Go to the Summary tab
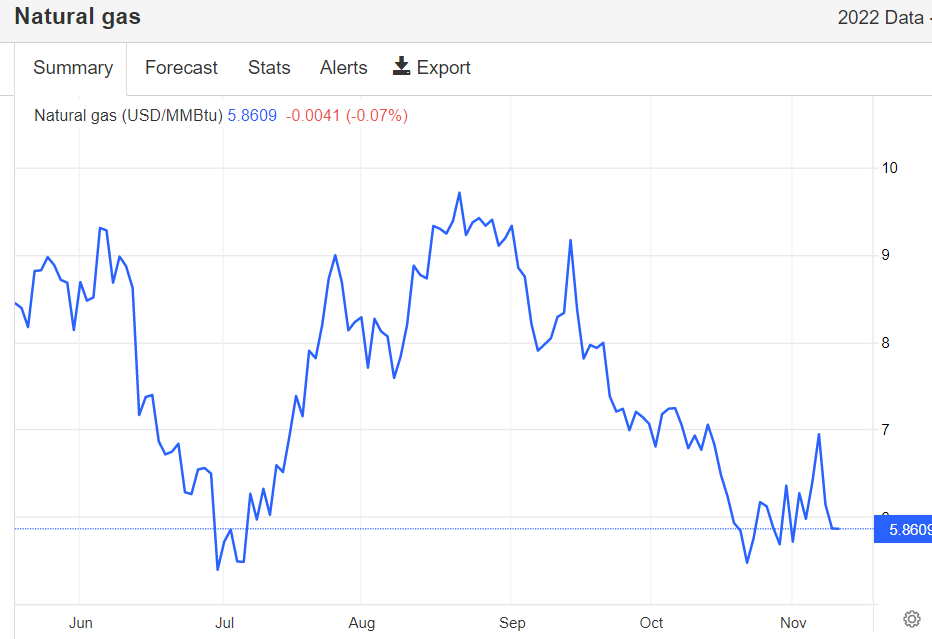This screenshot has width=932, height=639. click(x=72, y=68)
